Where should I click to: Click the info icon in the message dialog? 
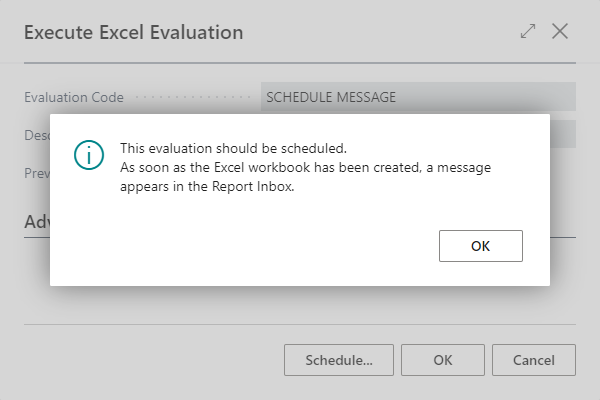click(x=91, y=156)
